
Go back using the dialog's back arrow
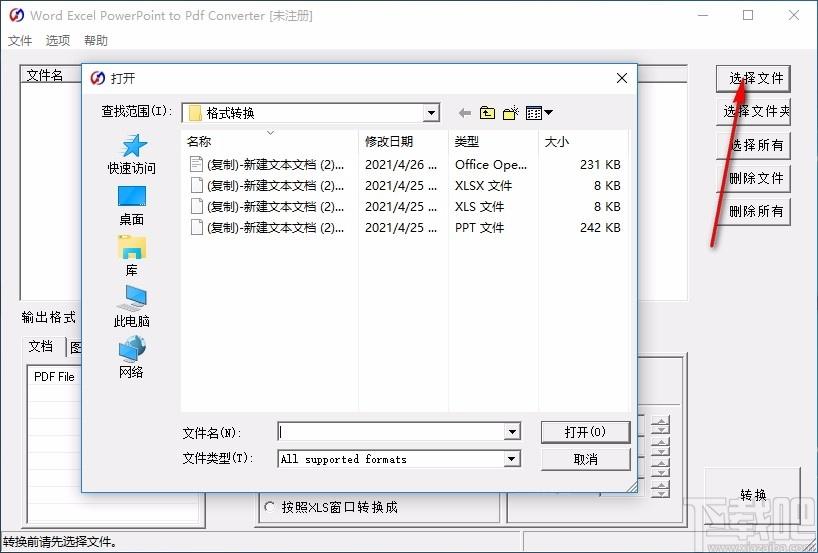tap(464, 113)
